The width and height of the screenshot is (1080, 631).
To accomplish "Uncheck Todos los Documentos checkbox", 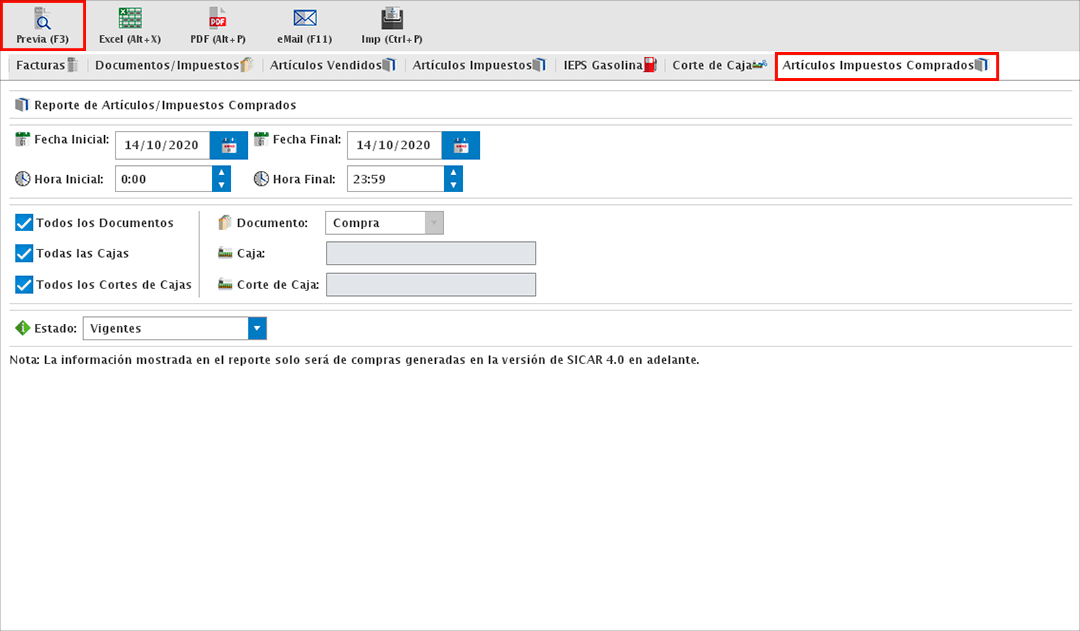I will coord(25,223).
